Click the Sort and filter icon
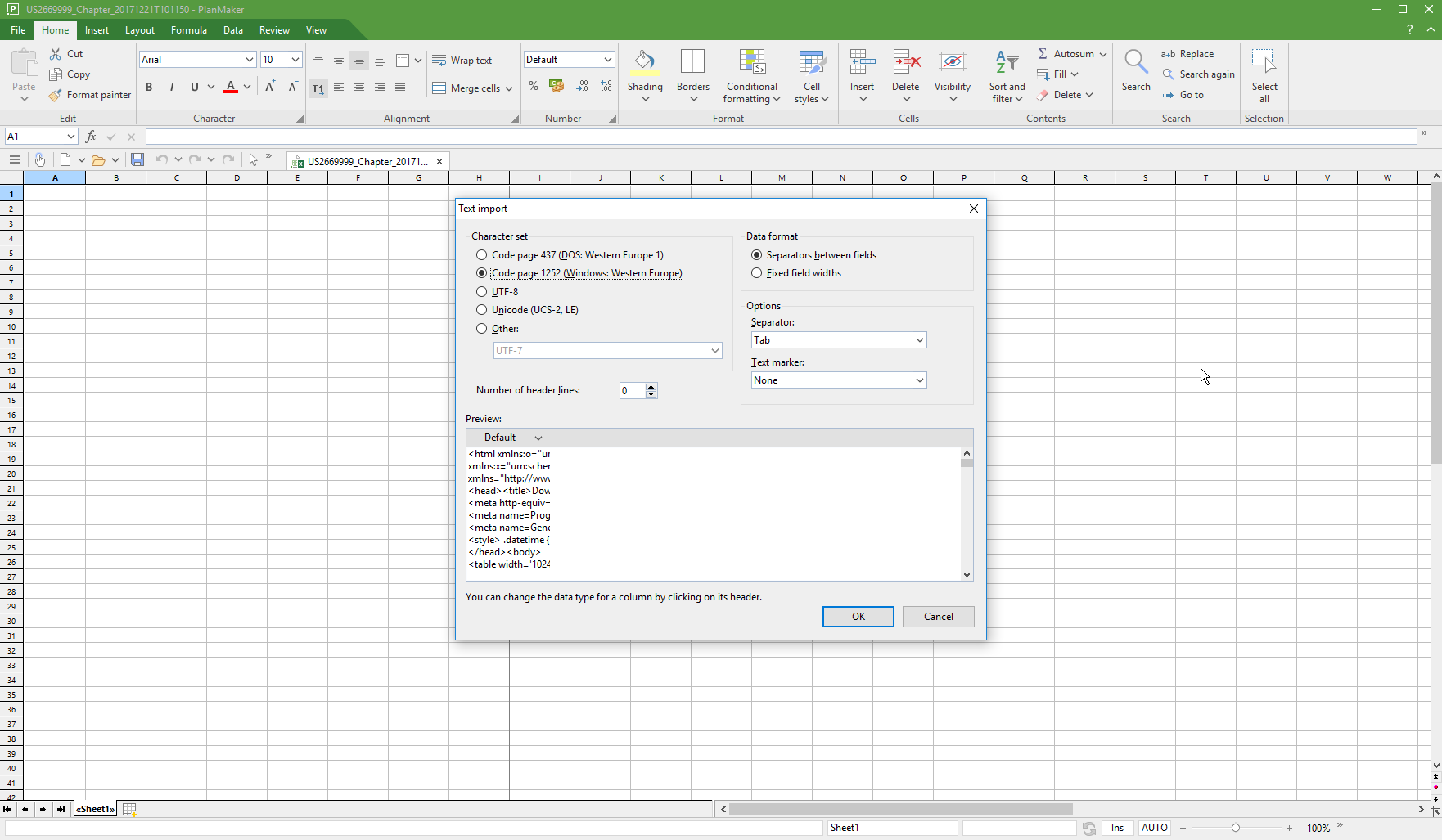Screen dimensions: 1442x840 pos(1006,62)
